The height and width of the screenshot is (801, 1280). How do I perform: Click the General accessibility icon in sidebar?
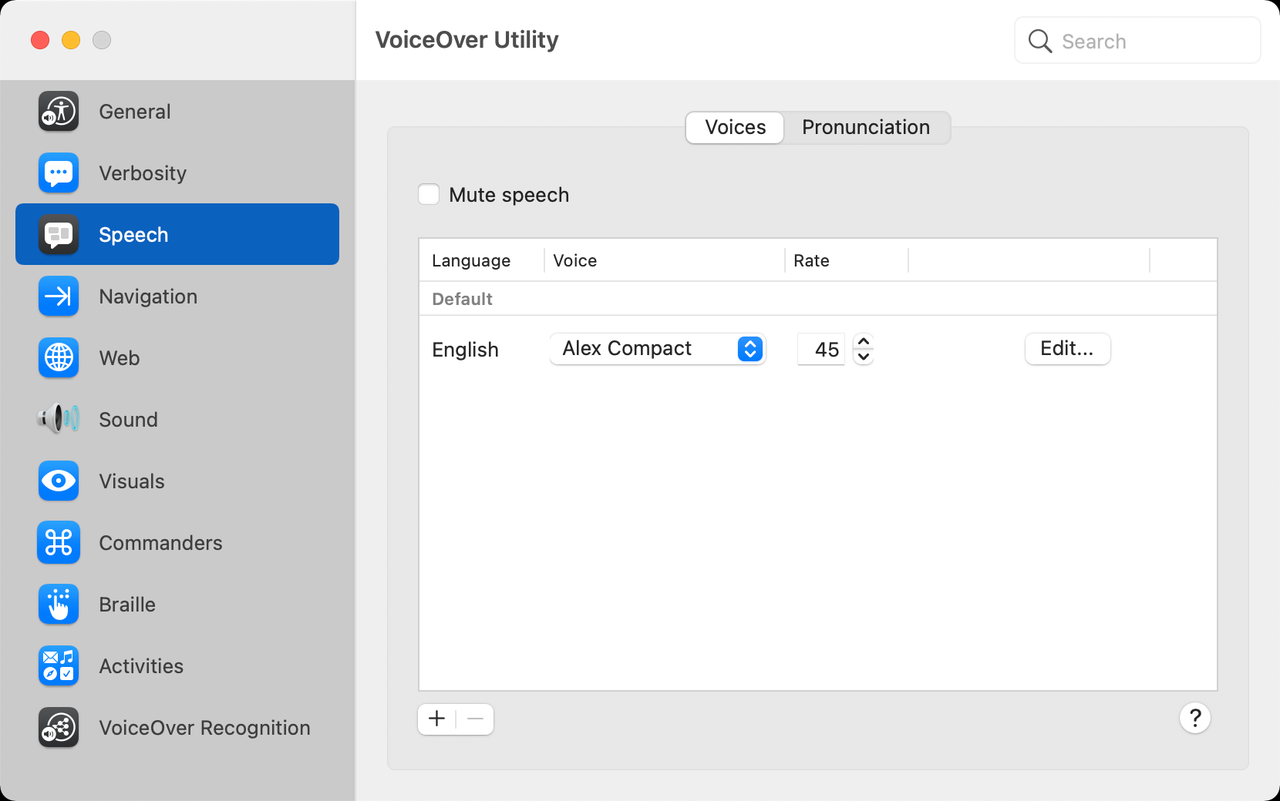59,112
